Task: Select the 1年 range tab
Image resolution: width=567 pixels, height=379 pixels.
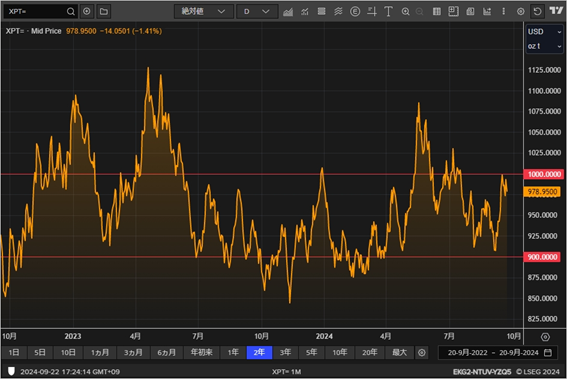Action: tap(233, 352)
